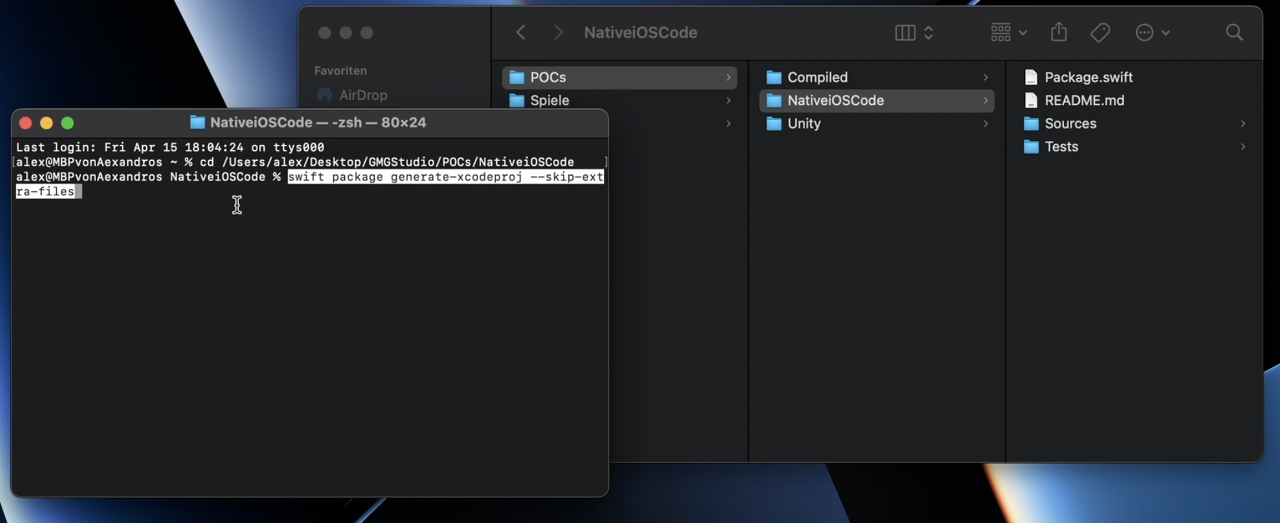1280x523 pixels.
Task: Expand chevron of POCs folder
Action: (x=728, y=77)
